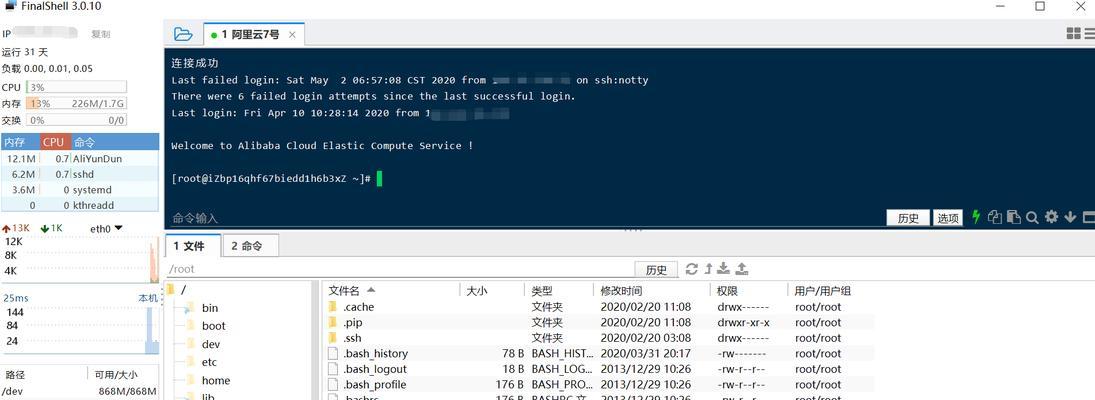Sort processes by CPU header
Image resolution: width=1095 pixels, height=400 pixels.
point(56,142)
